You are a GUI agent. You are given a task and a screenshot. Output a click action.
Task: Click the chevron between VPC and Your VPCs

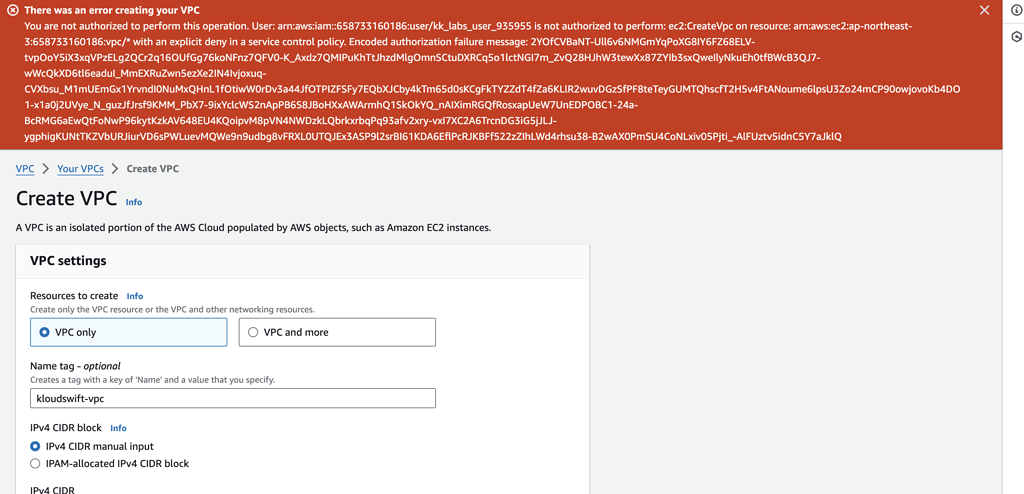45,169
